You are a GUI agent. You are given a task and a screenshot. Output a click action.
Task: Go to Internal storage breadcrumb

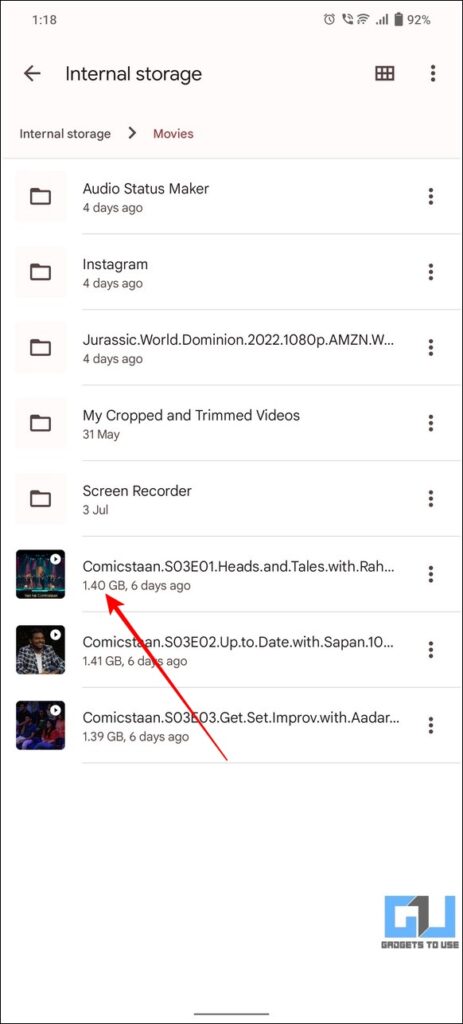point(65,134)
